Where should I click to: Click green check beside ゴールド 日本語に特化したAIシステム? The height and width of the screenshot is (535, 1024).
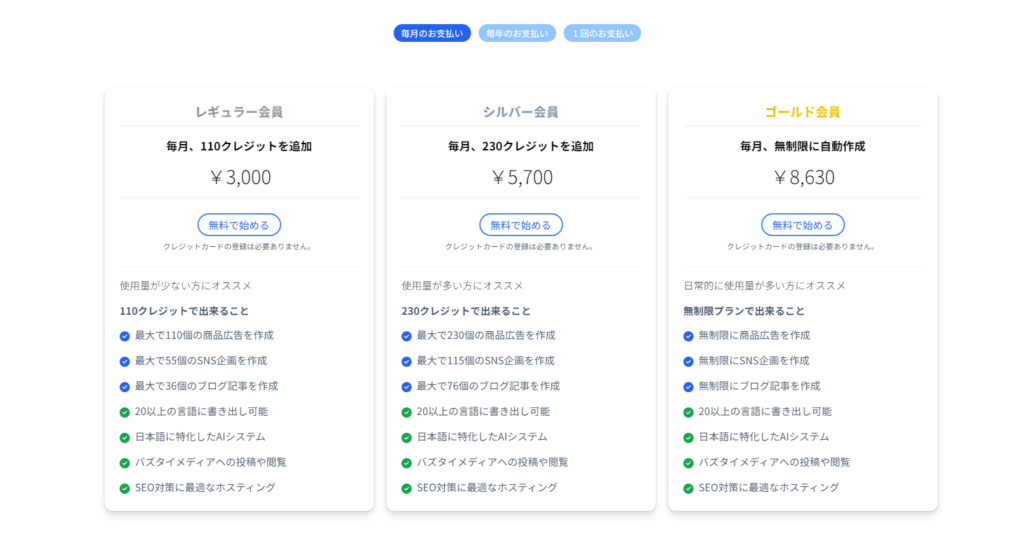click(688, 438)
